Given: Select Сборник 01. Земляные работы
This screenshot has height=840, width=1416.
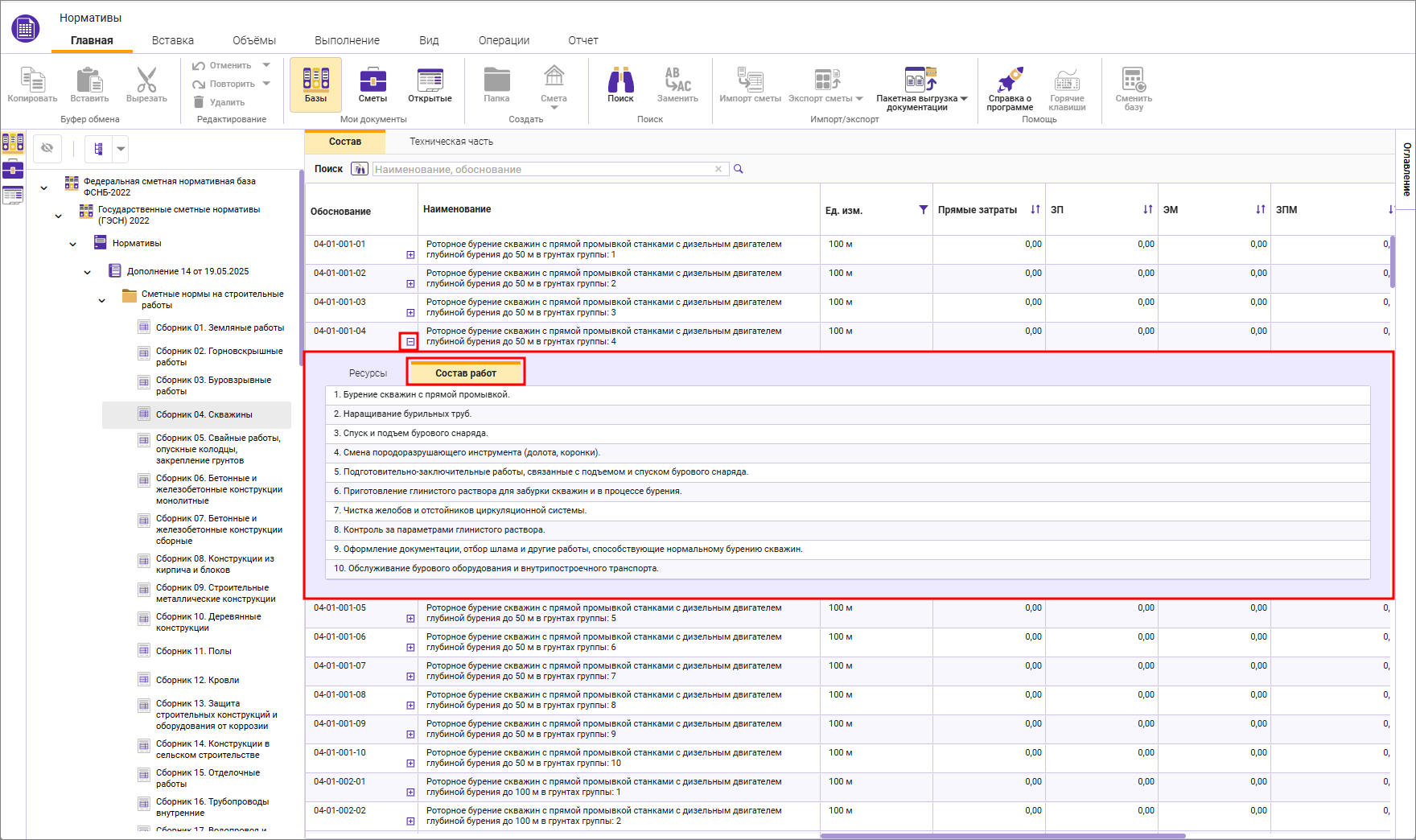Looking at the screenshot, I should pos(220,327).
